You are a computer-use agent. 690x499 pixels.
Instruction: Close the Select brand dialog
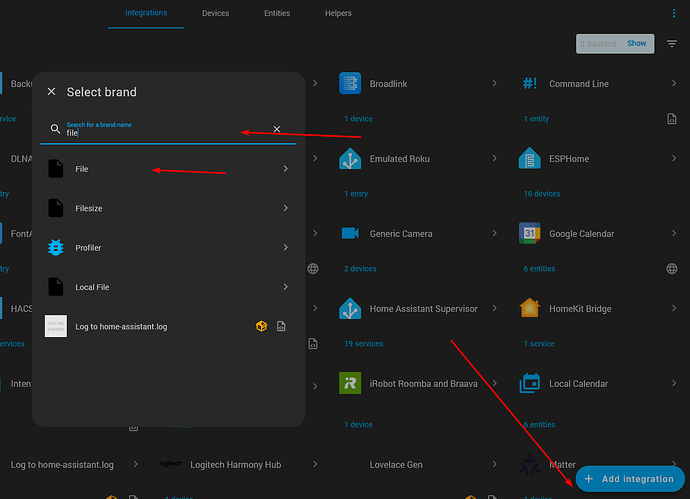52,92
